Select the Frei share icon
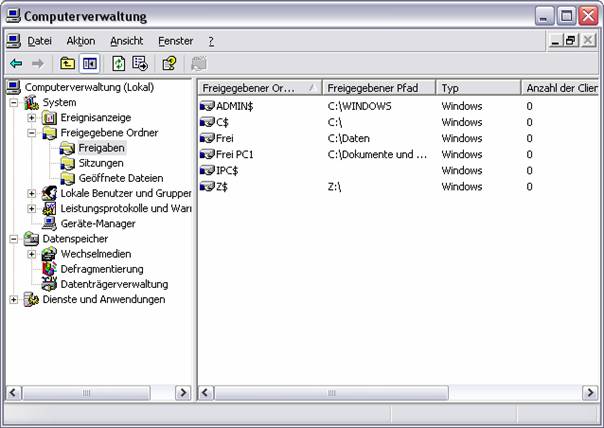Viewport: 604px width, 428px height. tap(207, 138)
